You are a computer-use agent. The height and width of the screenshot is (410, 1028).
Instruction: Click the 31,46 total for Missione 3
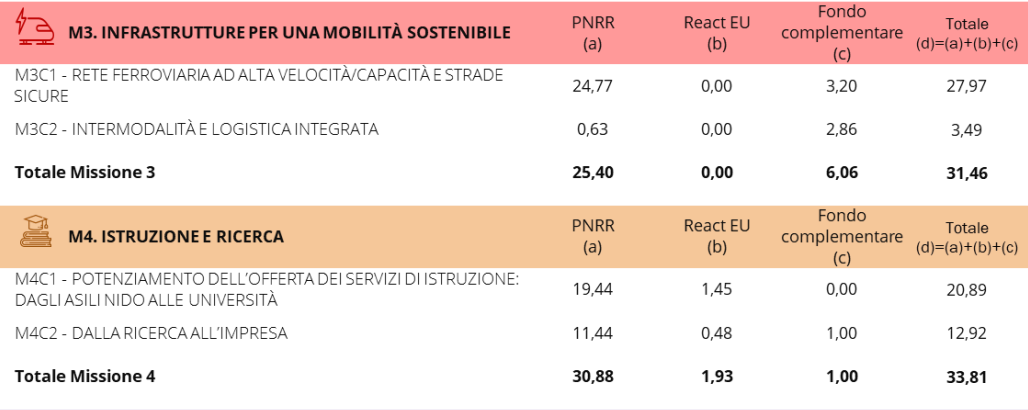[x=966, y=173]
